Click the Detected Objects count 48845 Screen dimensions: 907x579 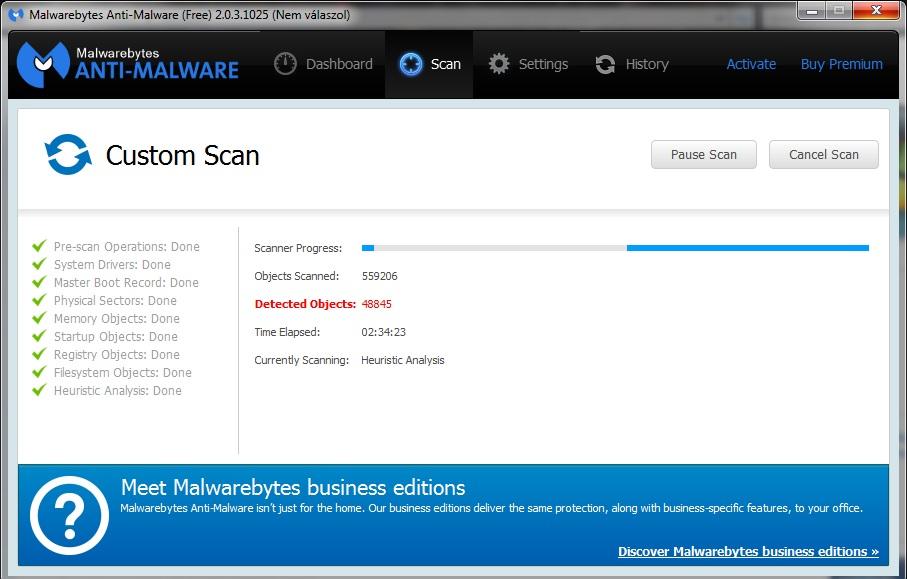[x=377, y=304]
